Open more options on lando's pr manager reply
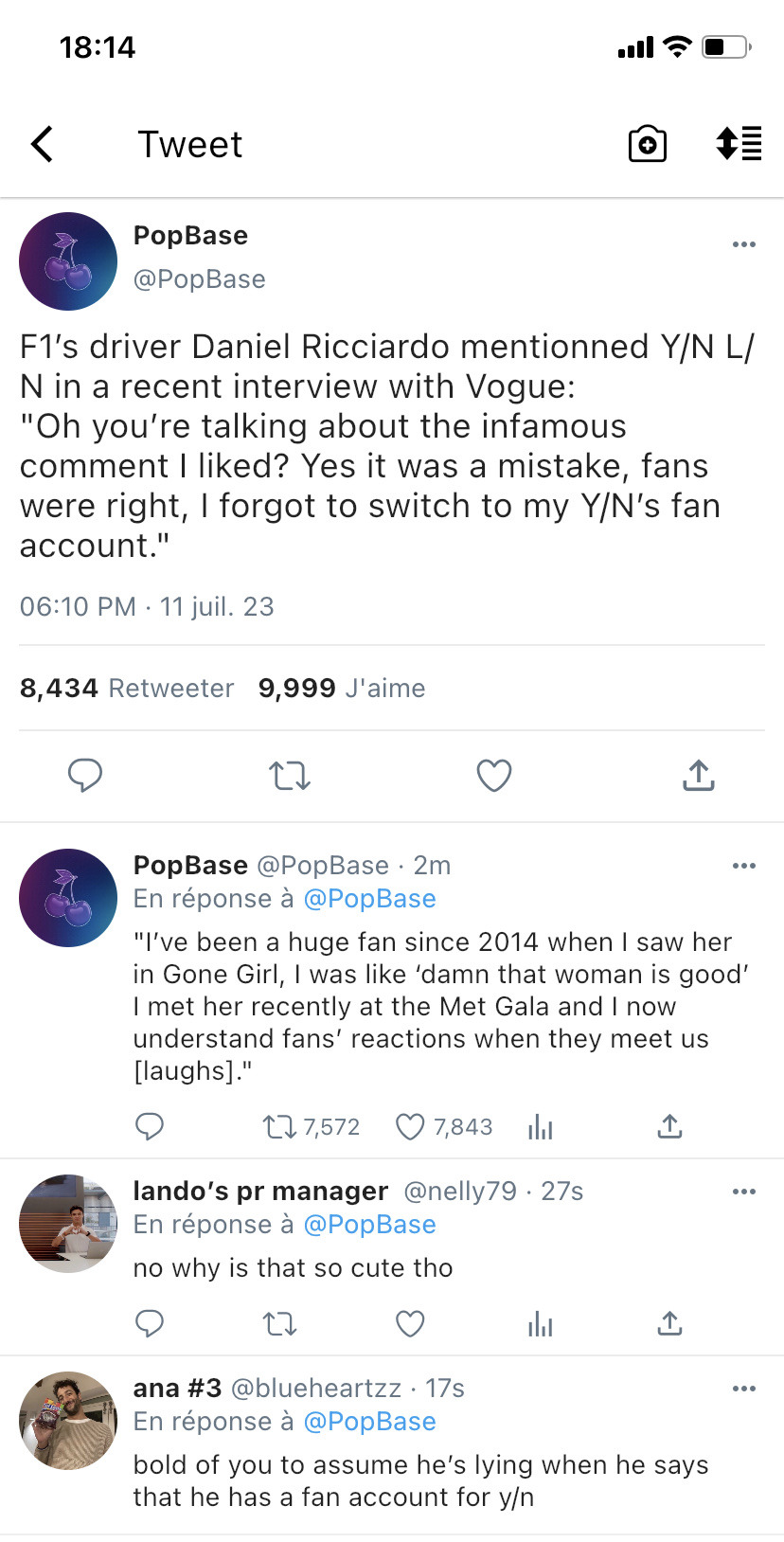This screenshot has width=784, height=1542. [x=744, y=1192]
